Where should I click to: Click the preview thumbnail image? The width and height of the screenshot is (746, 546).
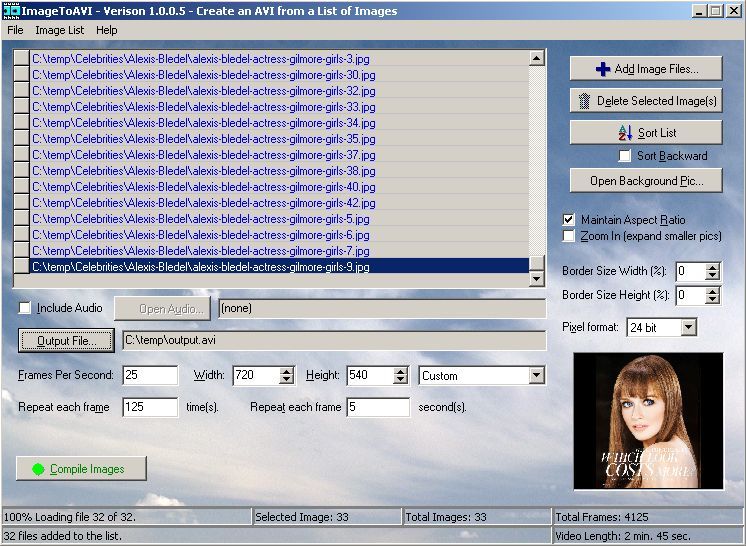pos(634,420)
